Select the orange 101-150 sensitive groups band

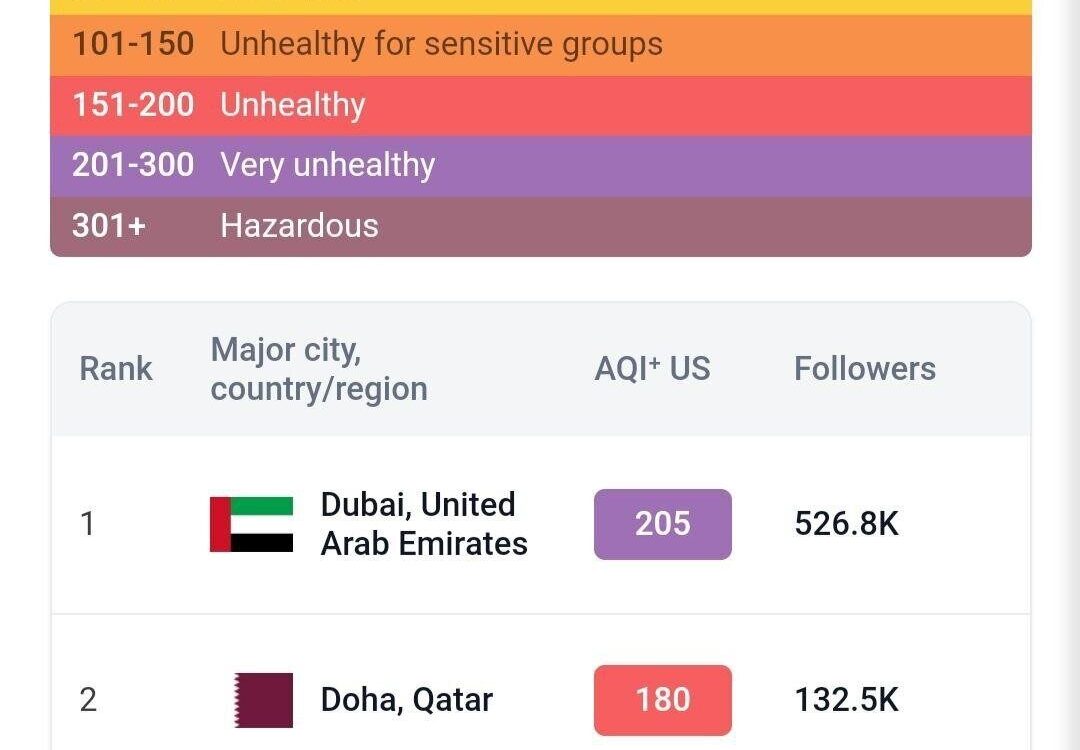point(541,45)
